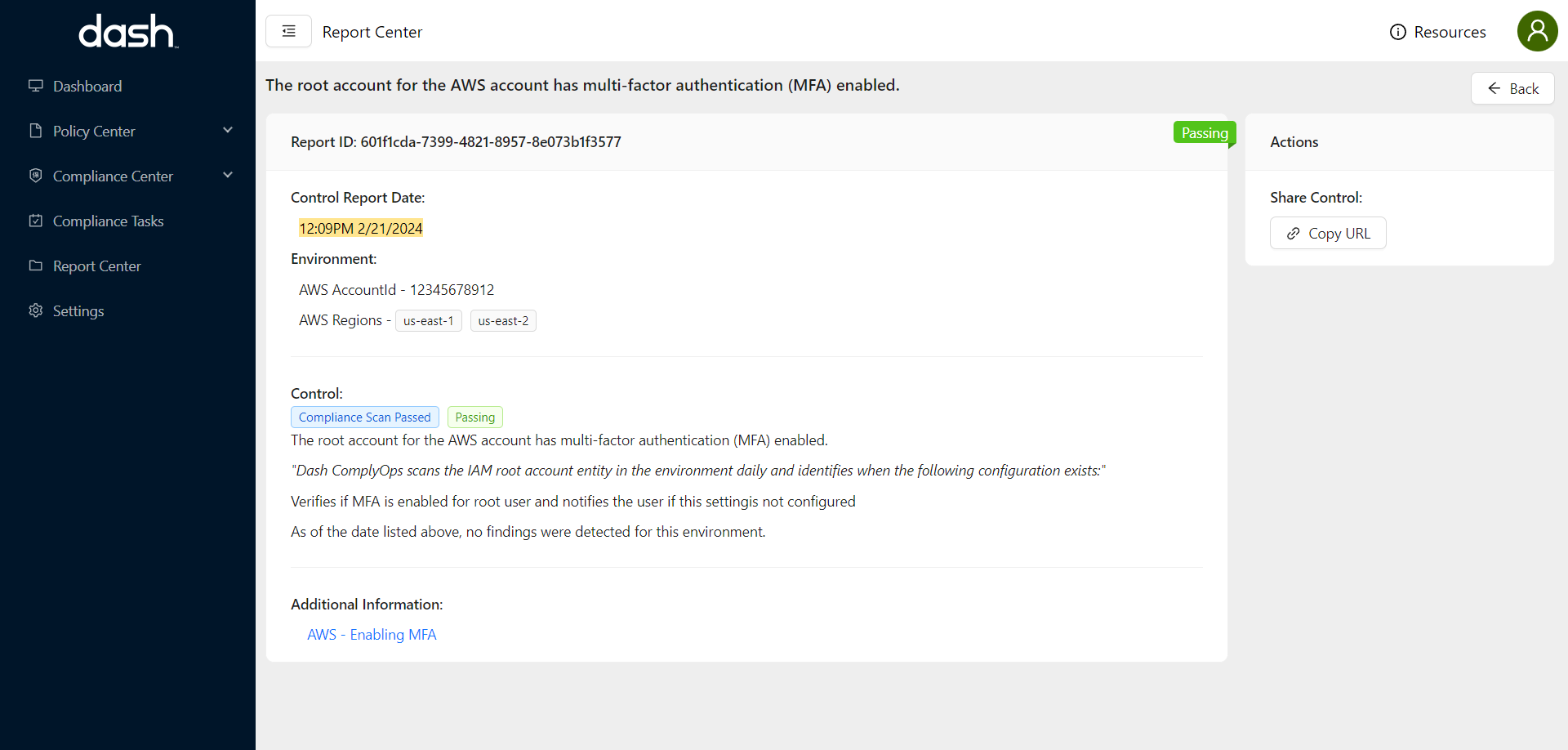Screen dimensions: 1568x750
Task: Select the Report Center header title
Action: pyautogui.click(x=372, y=32)
